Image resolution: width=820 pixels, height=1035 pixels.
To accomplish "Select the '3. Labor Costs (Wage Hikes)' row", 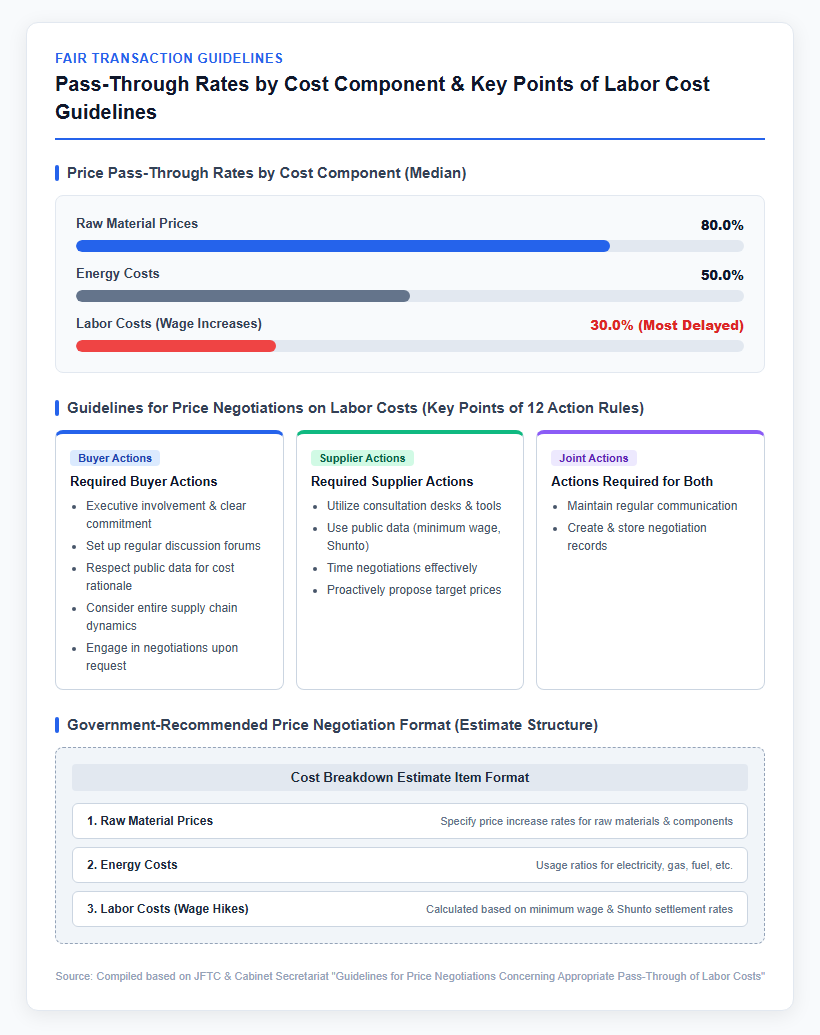I will (x=409, y=909).
